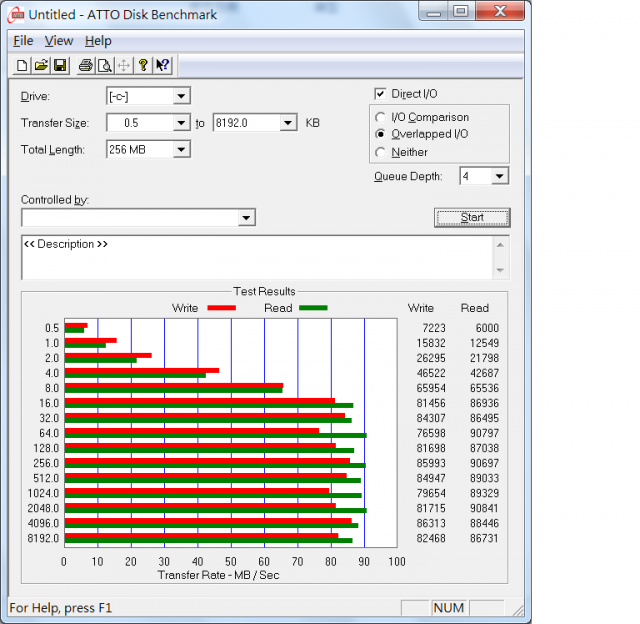The height and width of the screenshot is (624, 640).
Task: Click the yellow question mark About icon
Action: pyautogui.click(x=143, y=65)
